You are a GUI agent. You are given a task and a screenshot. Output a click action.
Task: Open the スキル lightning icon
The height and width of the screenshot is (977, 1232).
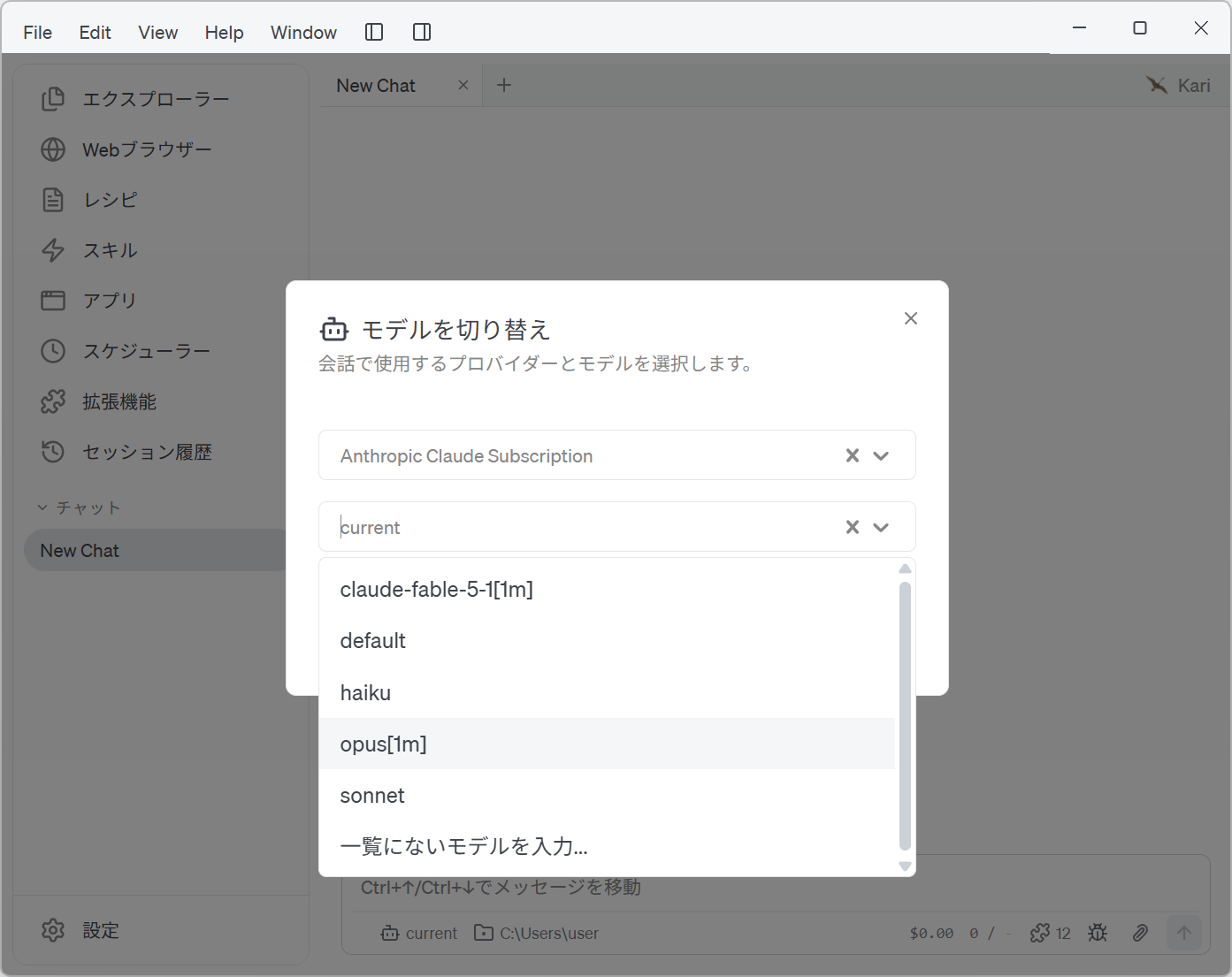(53, 250)
